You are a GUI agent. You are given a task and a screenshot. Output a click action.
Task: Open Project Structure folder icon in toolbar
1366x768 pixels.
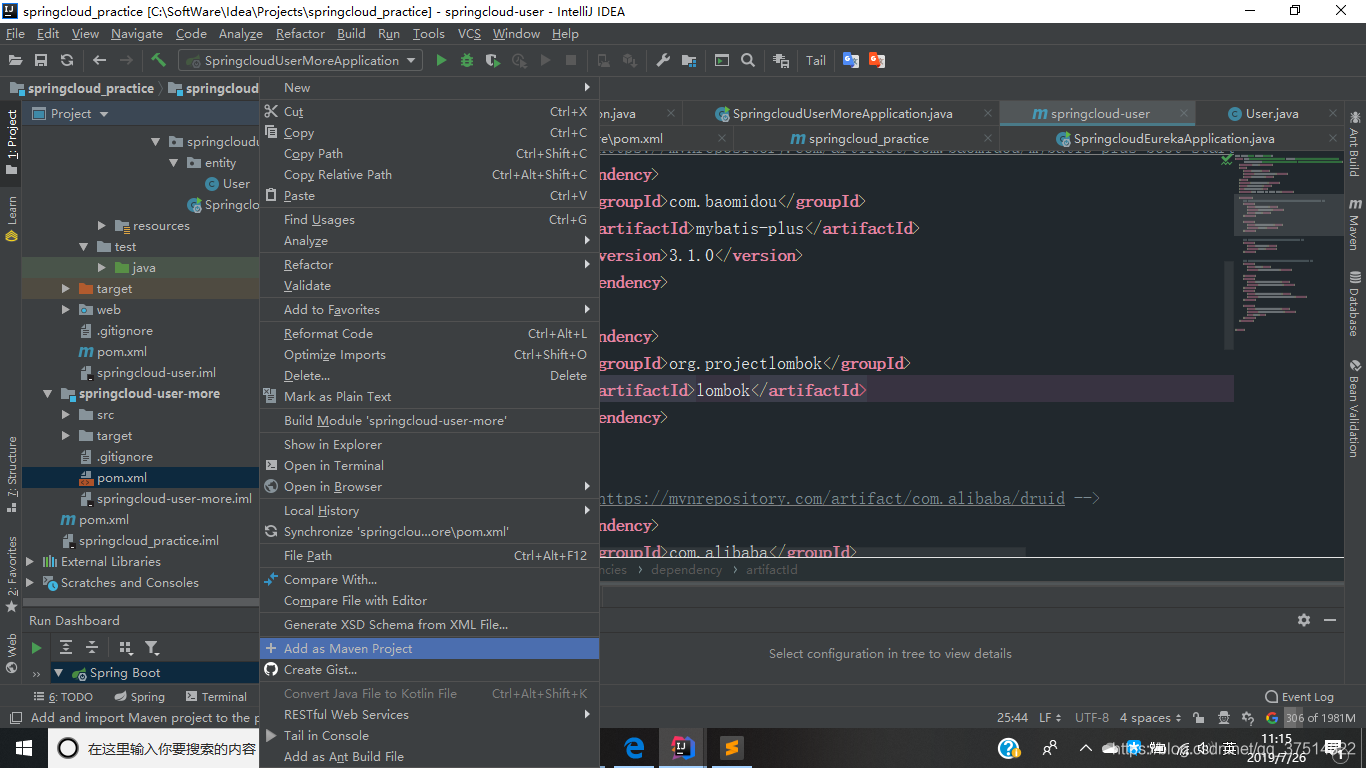point(689,60)
